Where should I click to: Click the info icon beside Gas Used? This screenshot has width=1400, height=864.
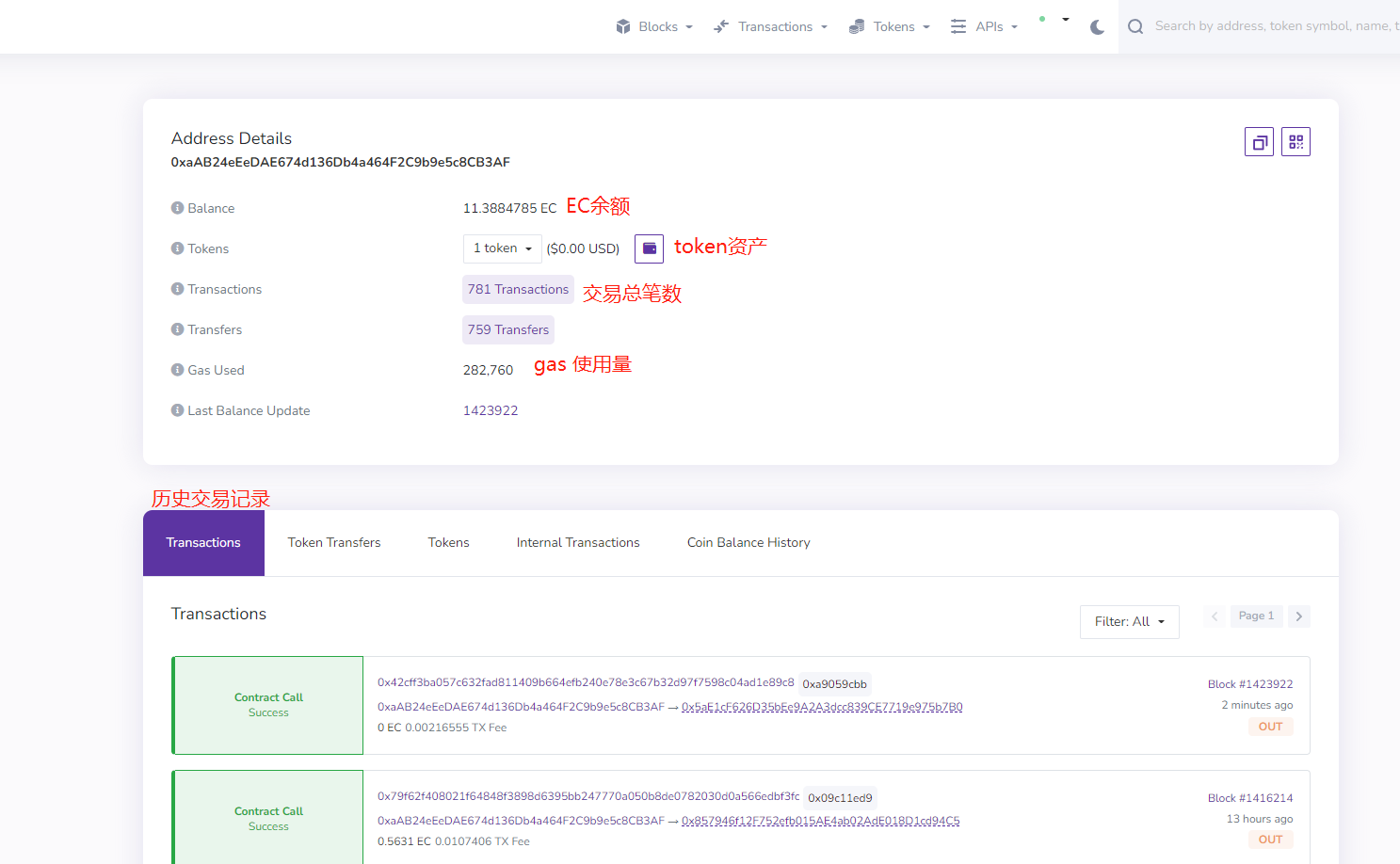(x=177, y=370)
